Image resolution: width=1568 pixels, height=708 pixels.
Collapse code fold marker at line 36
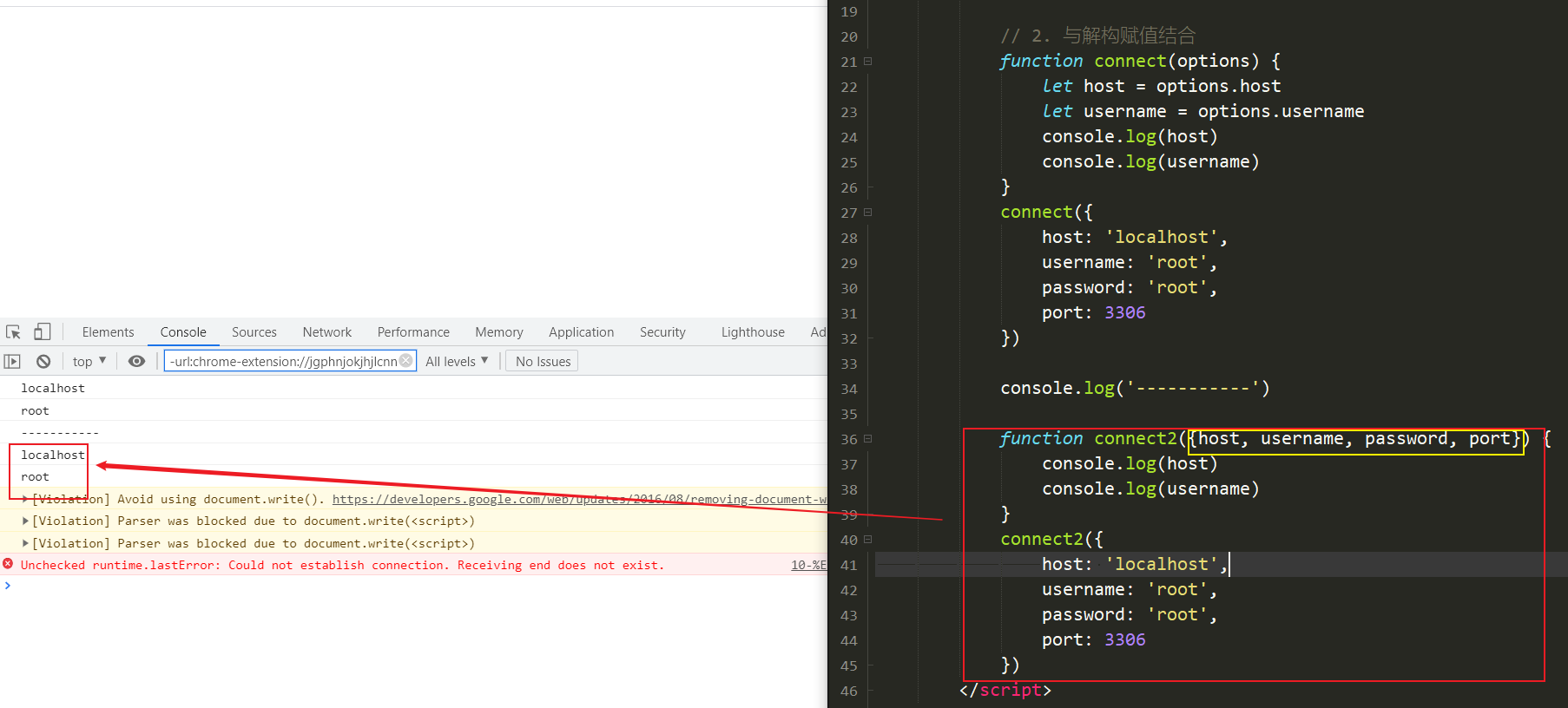coord(867,439)
